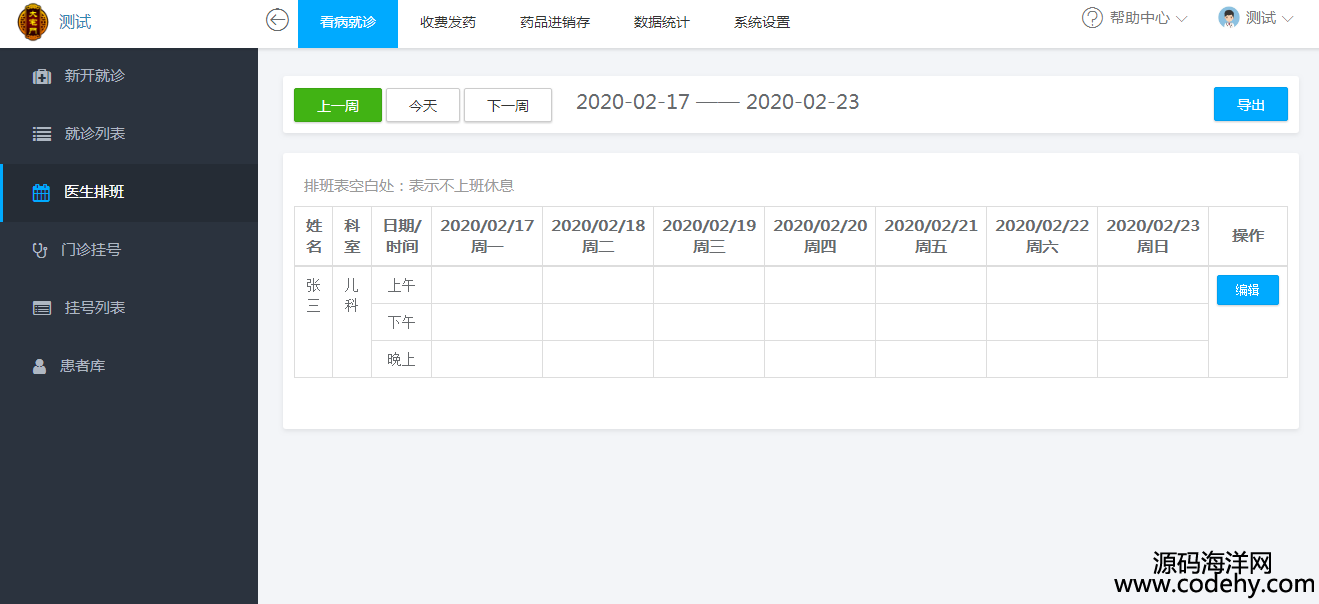
Task: Click column header 2020/02/17 周一
Action: (487, 236)
